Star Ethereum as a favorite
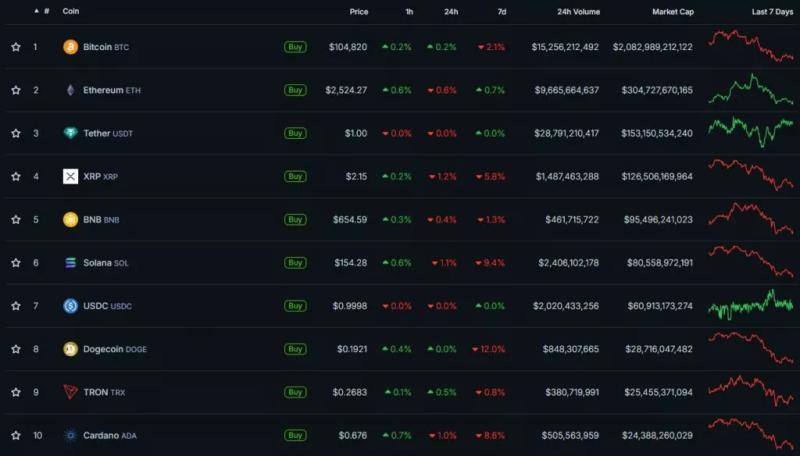 (16, 90)
